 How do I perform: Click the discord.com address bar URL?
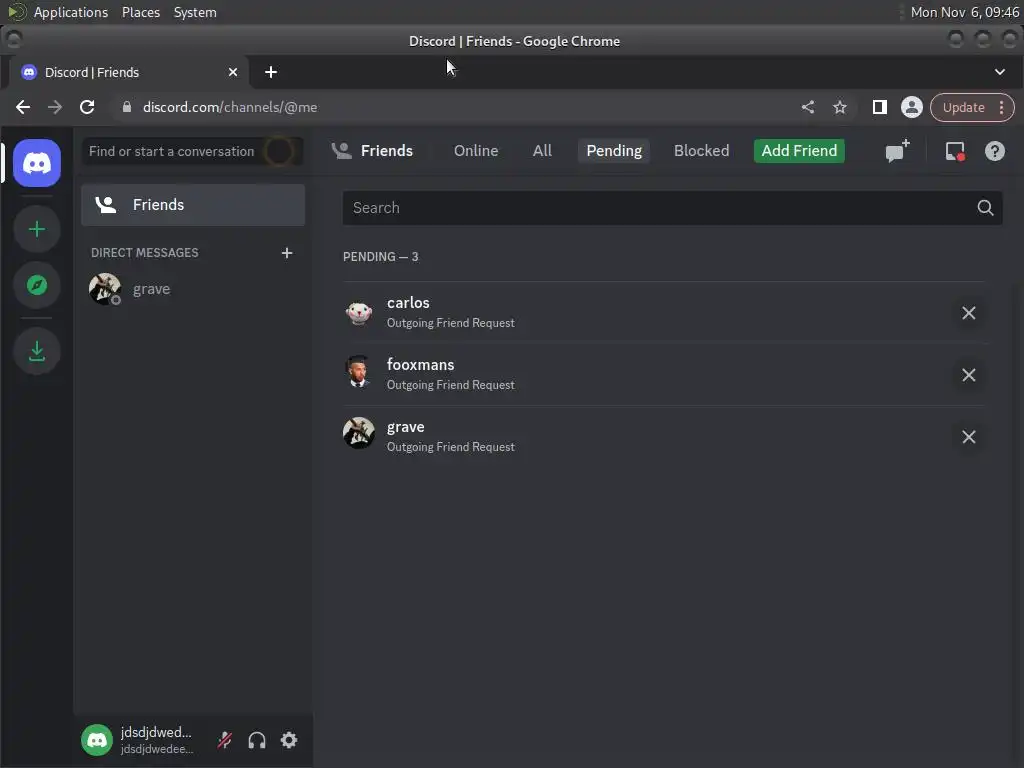pos(230,107)
